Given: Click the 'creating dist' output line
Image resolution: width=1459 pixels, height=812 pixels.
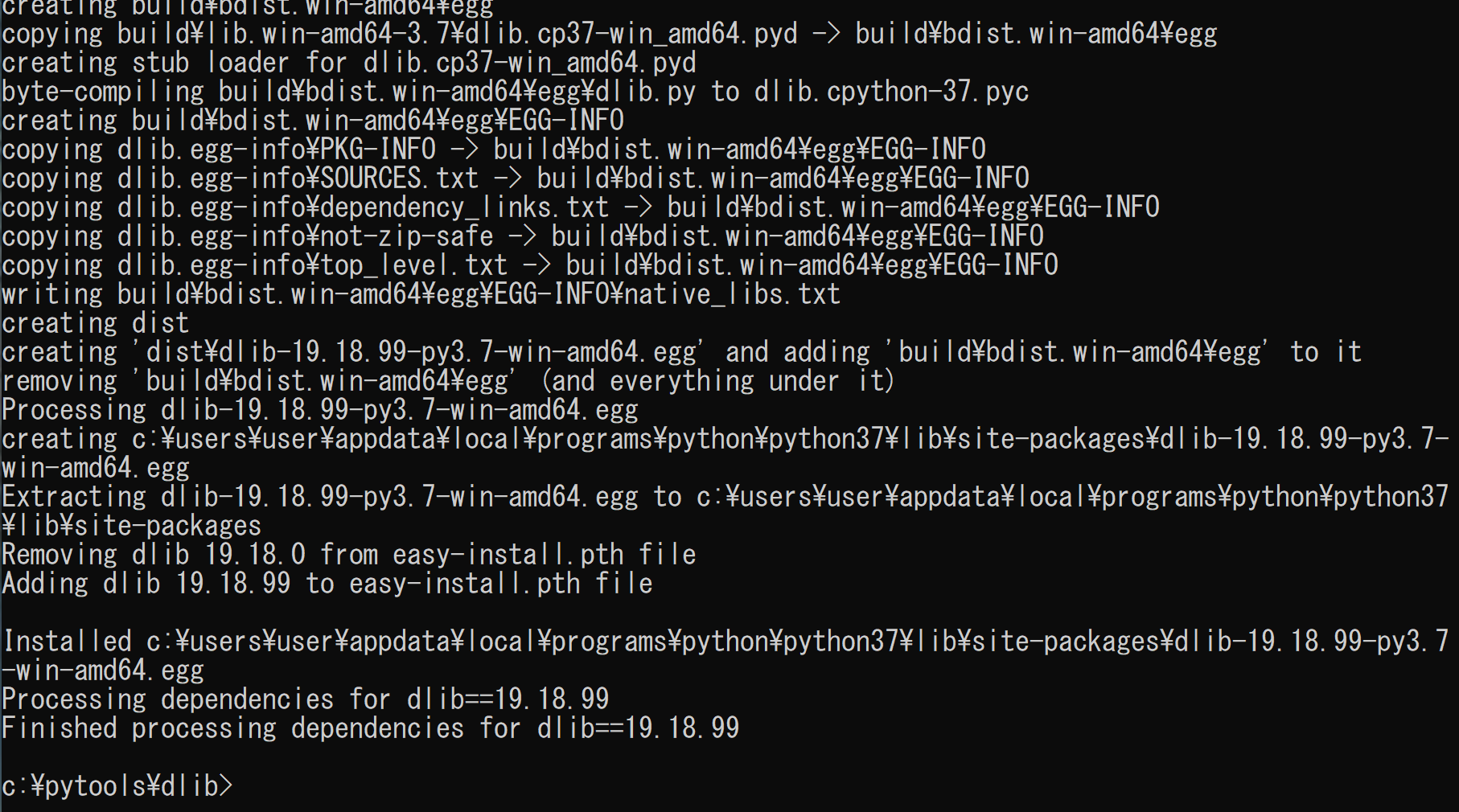Looking at the screenshot, I should [x=95, y=322].
